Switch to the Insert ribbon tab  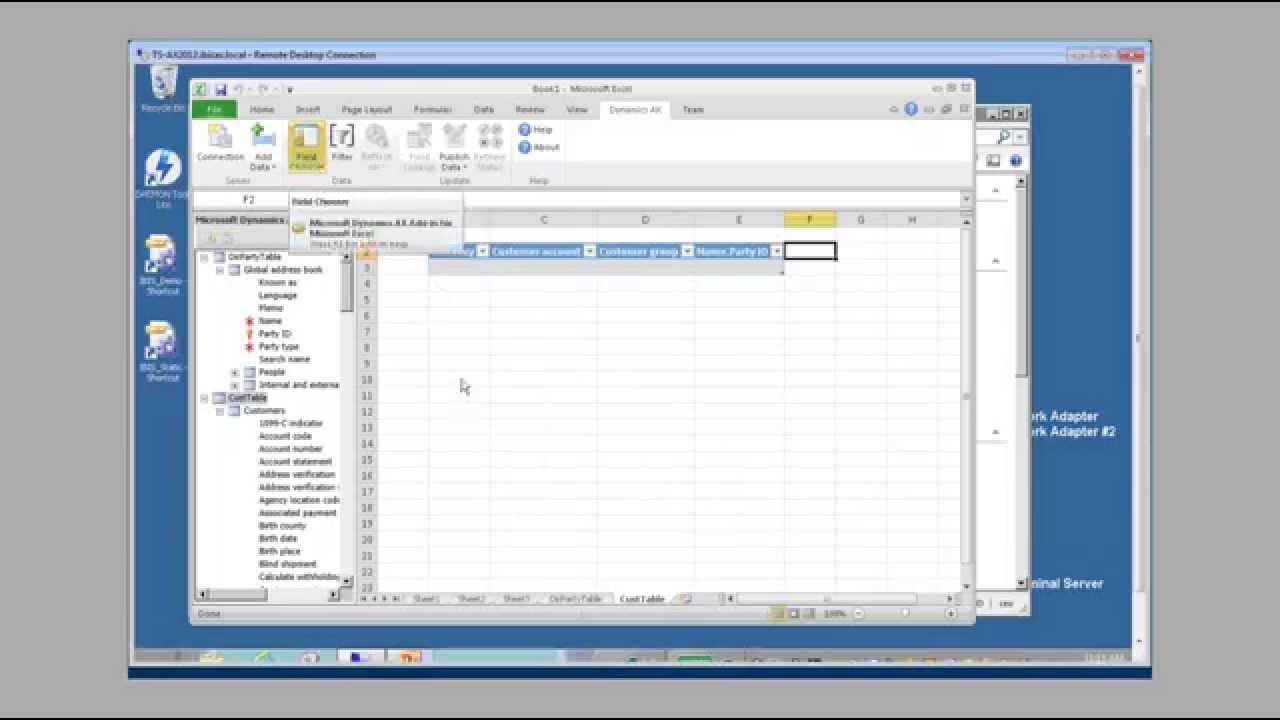[308, 109]
